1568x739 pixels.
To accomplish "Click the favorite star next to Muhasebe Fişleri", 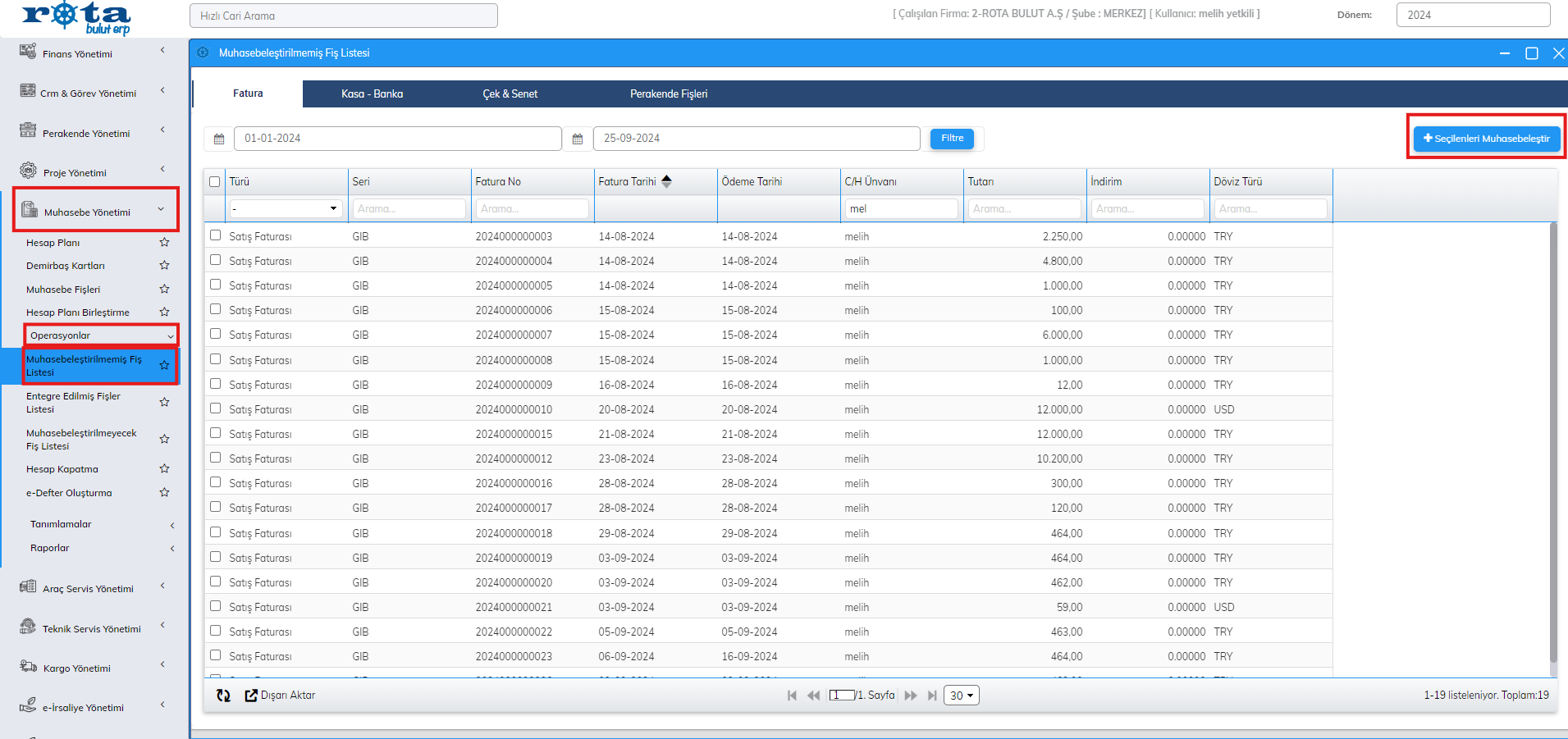I will (164, 290).
